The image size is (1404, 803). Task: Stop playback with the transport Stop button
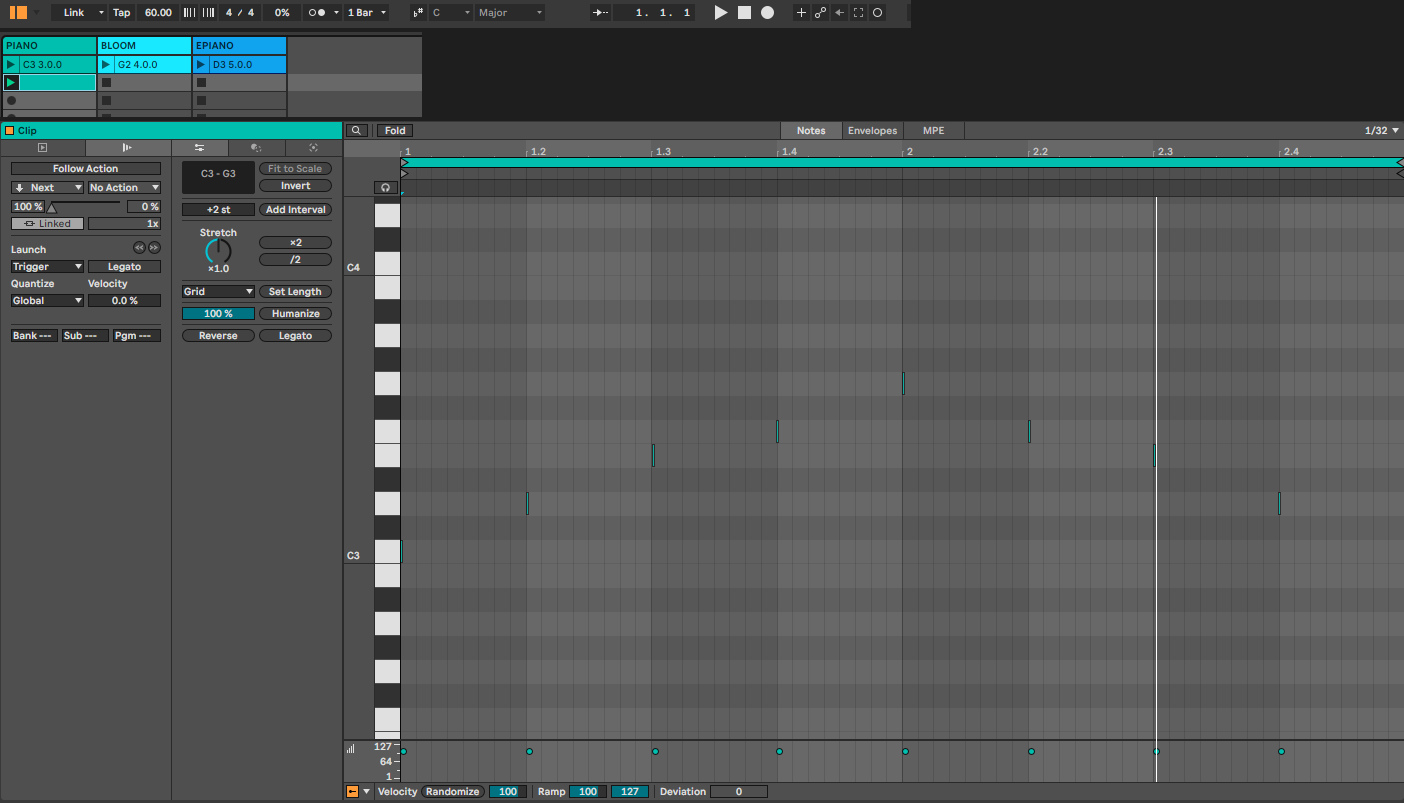[x=744, y=12]
